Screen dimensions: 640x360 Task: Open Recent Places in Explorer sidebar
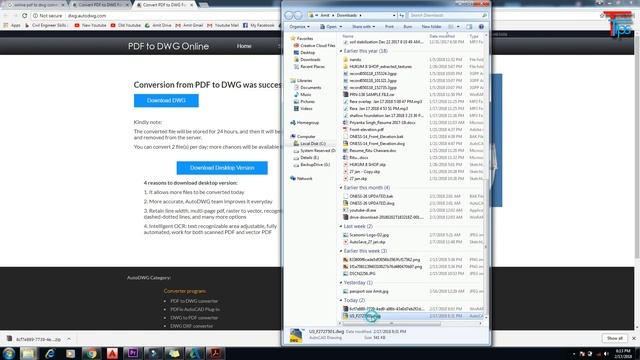click(x=309, y=67)
